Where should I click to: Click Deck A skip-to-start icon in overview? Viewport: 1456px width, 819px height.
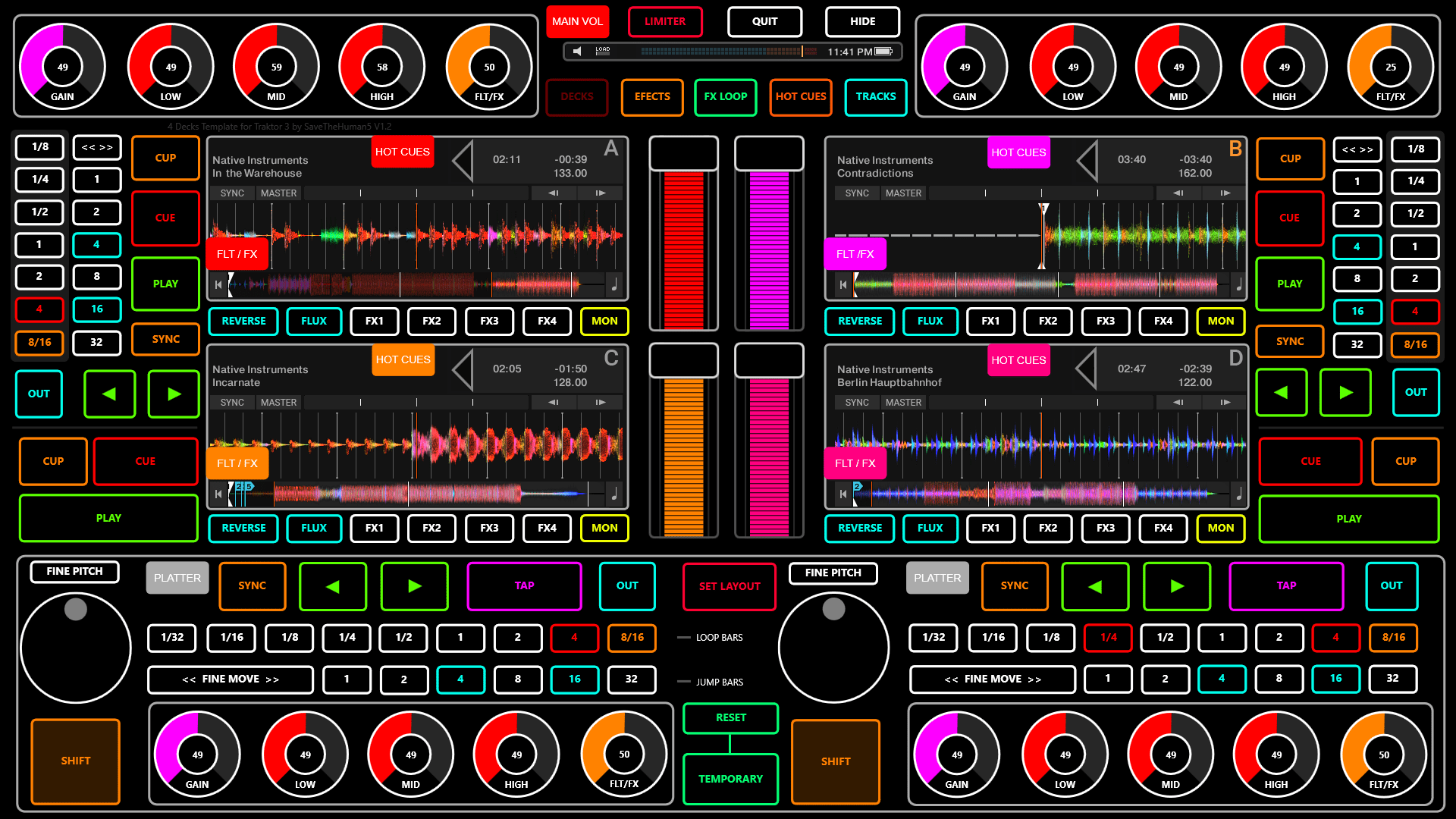click(218, 285)
